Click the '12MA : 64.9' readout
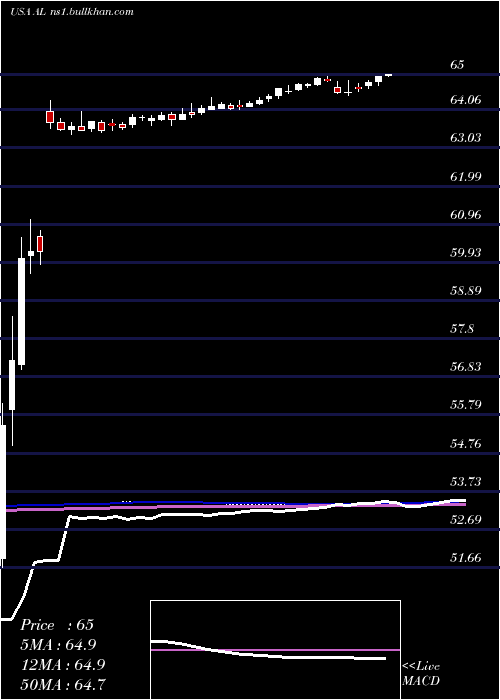 63,664
